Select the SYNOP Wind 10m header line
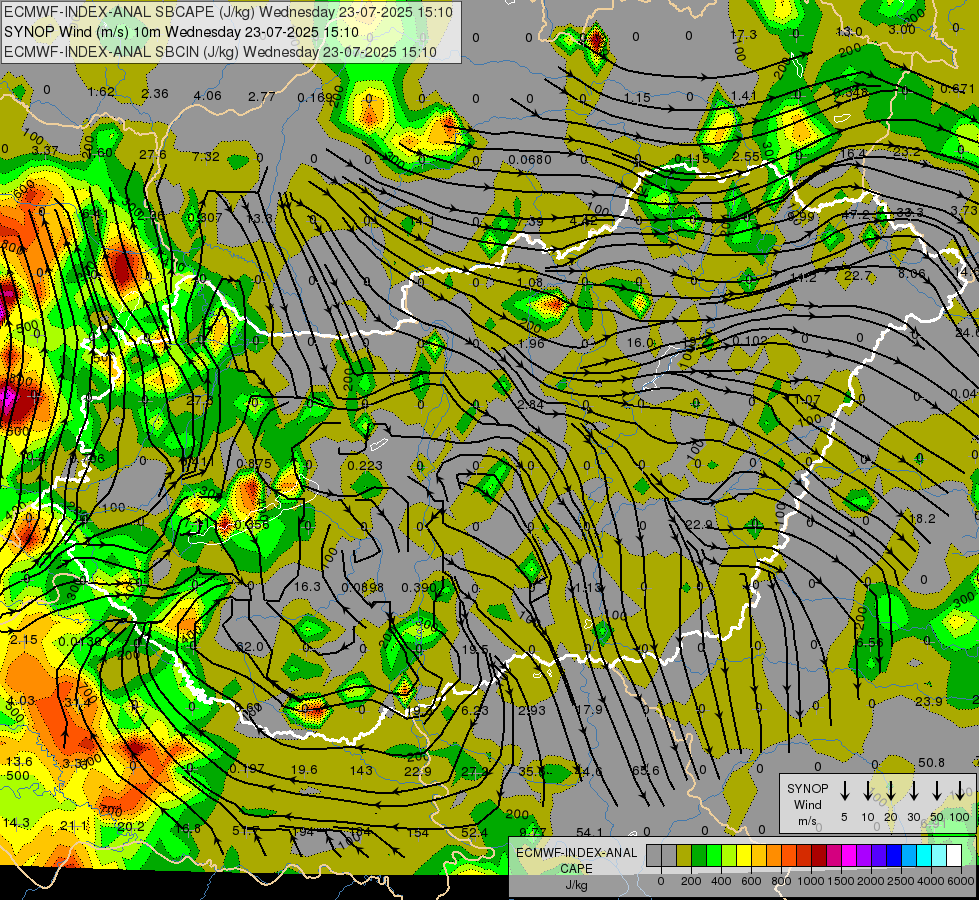Viewport: 979px width, 900px height. 181,32
